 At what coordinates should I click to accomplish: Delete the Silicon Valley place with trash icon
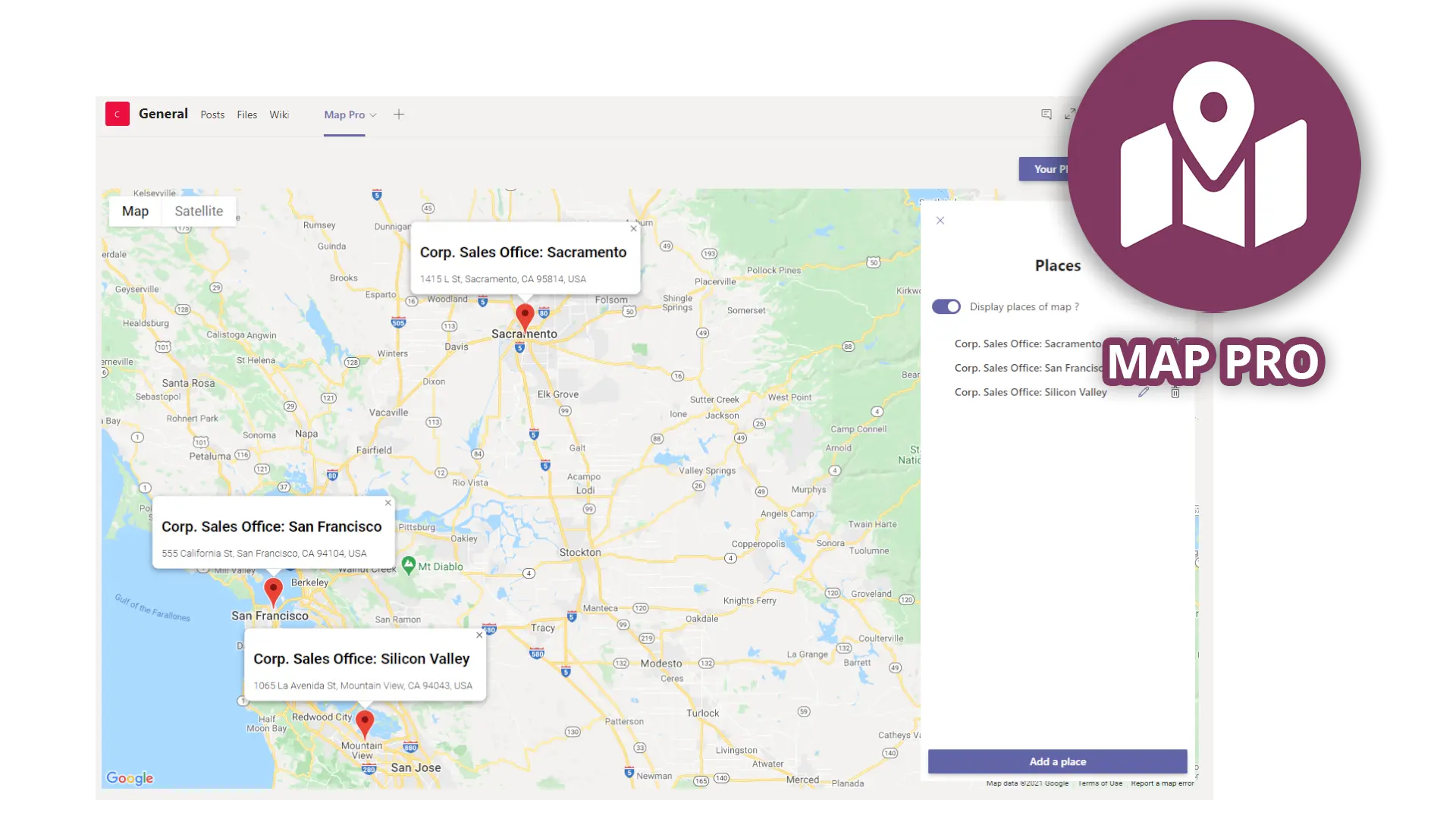click(x=1175, y=392)
